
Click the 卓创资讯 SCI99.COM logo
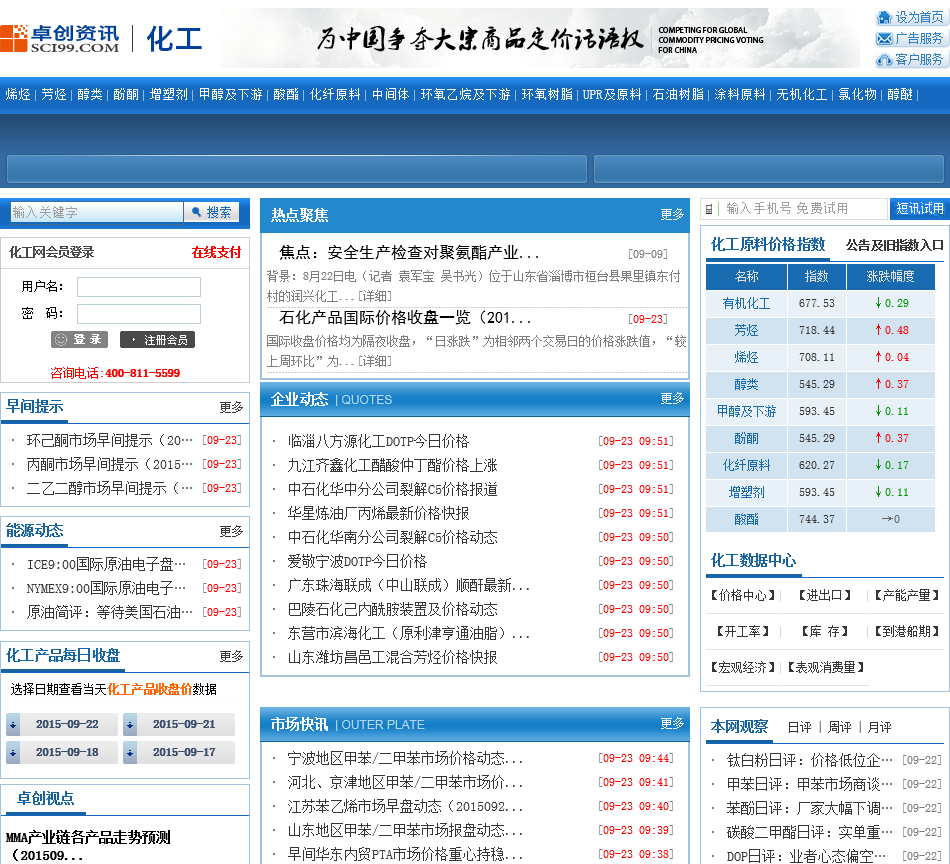coord(60,38)
